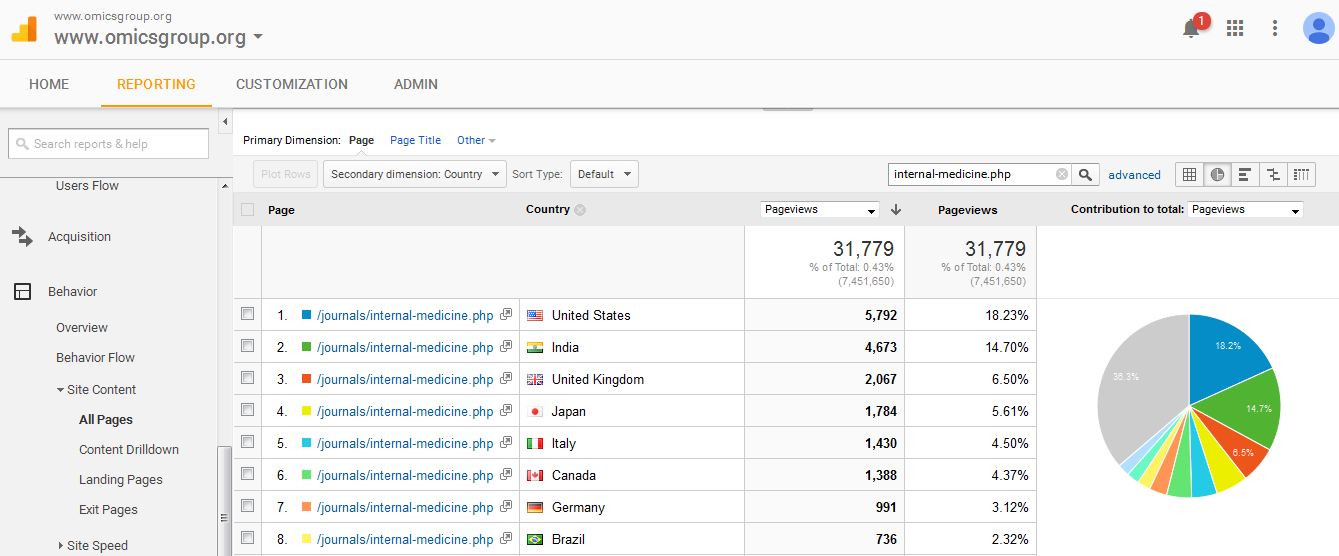Open the Other primary dimension dropdown

pos(476,140)
